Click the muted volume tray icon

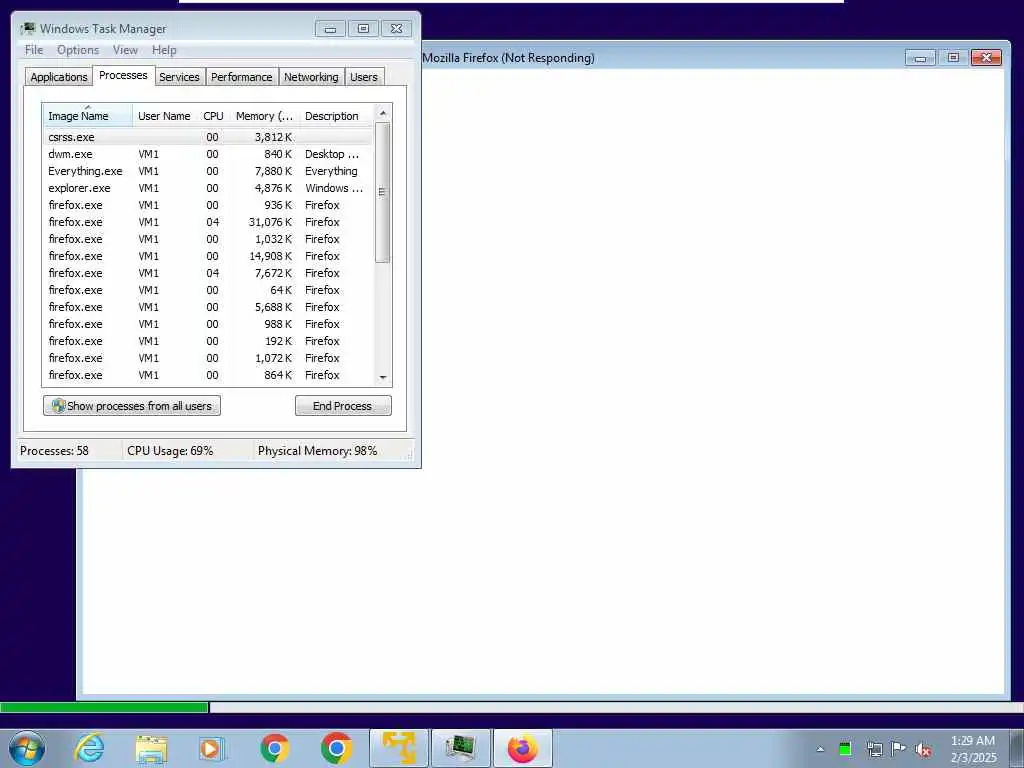tap(923, 749)
